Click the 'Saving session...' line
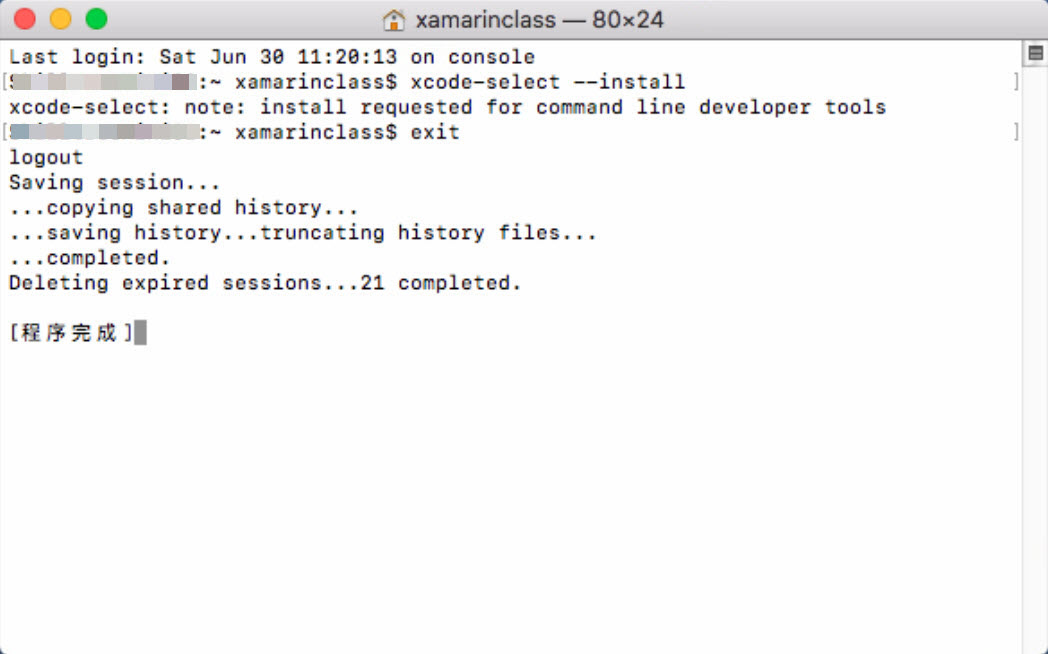 coord(114,182)
